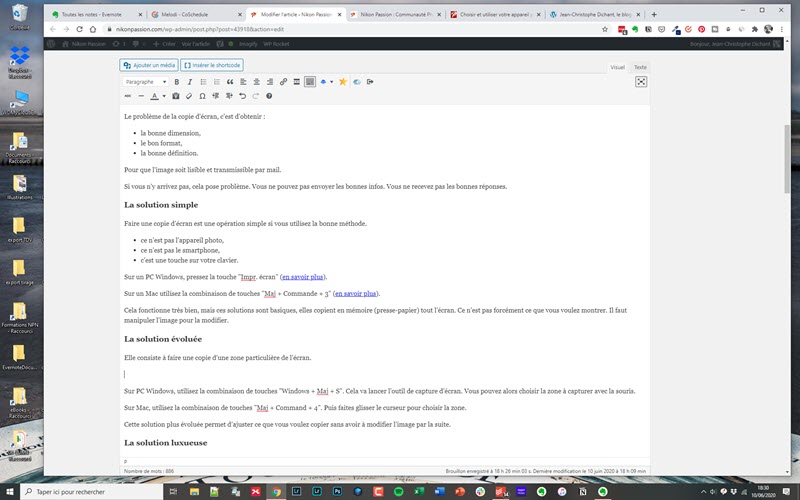The width and height of the screenshot is (800, 500).
Task: Open Créer menu in WordPress admin bar
Action: coord(165,44)
